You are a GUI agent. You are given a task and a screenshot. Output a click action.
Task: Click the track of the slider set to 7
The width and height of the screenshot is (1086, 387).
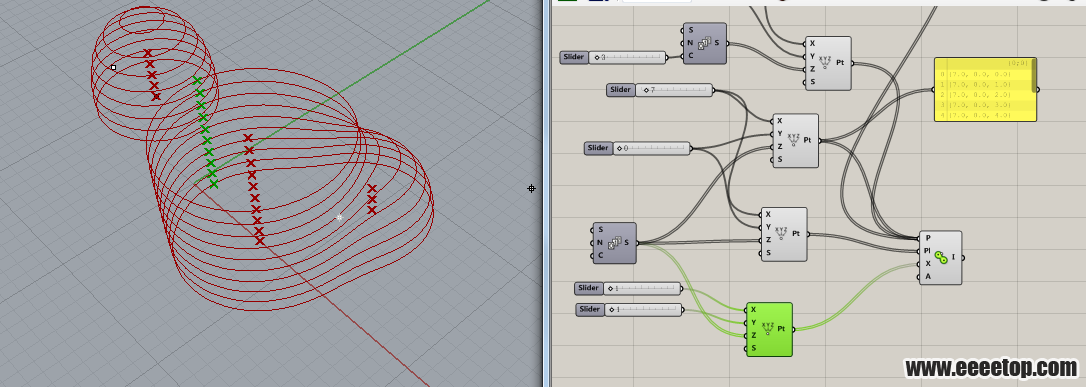[x=674, y=90]
